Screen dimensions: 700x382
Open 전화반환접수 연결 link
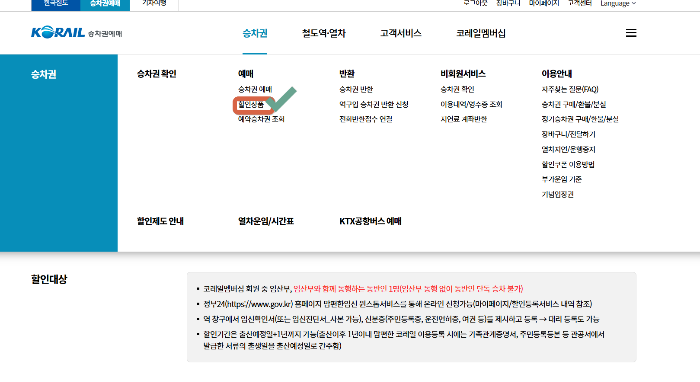click(x=366, y=119)
